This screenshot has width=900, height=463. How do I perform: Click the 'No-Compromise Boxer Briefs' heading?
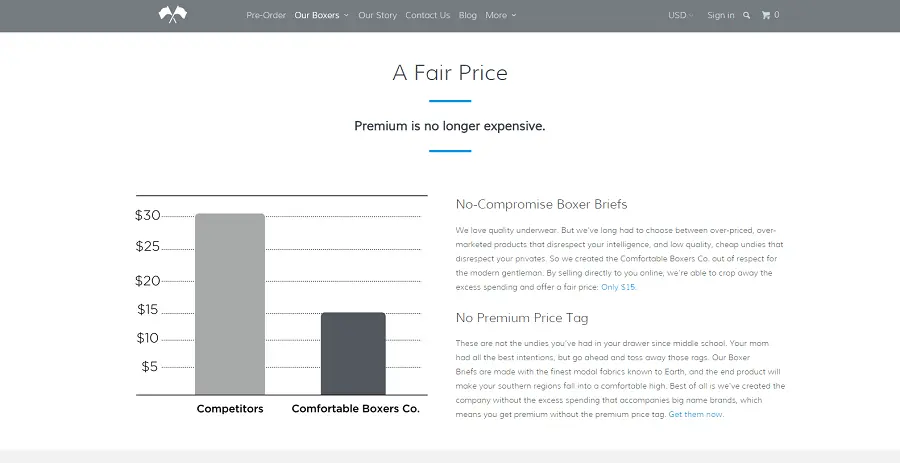pyautogui.click(x=541, y=204)
